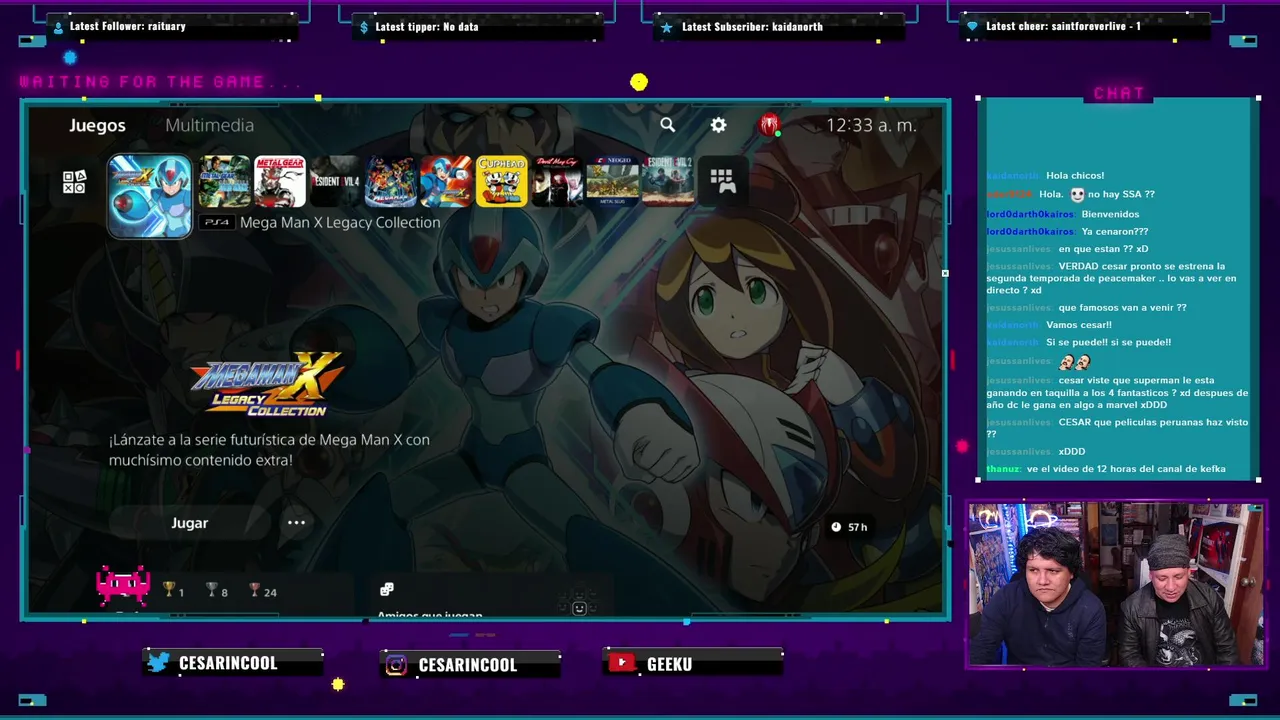The image size is (1280, 720).
Task: Click the 12:33 a. m. clock
Action: [871, 125]
